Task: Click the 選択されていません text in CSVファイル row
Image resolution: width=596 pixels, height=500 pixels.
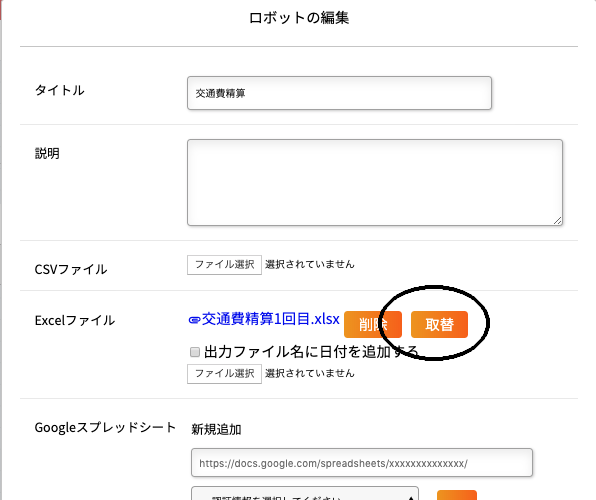Action: pyautogui.click(x=310, y=264)
